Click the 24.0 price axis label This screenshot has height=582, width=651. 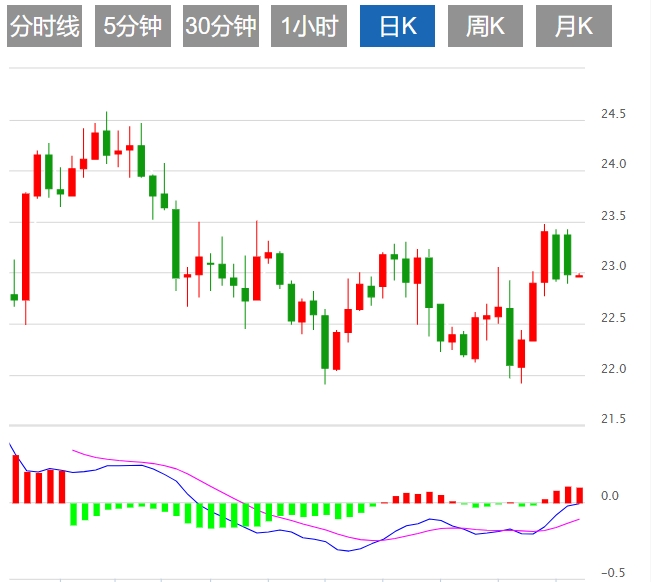(613, 164)
